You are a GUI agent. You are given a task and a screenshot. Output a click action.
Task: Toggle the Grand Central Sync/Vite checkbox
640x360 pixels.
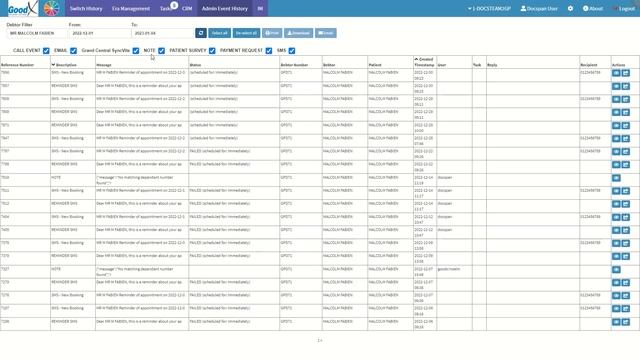[x=136, y=51]
